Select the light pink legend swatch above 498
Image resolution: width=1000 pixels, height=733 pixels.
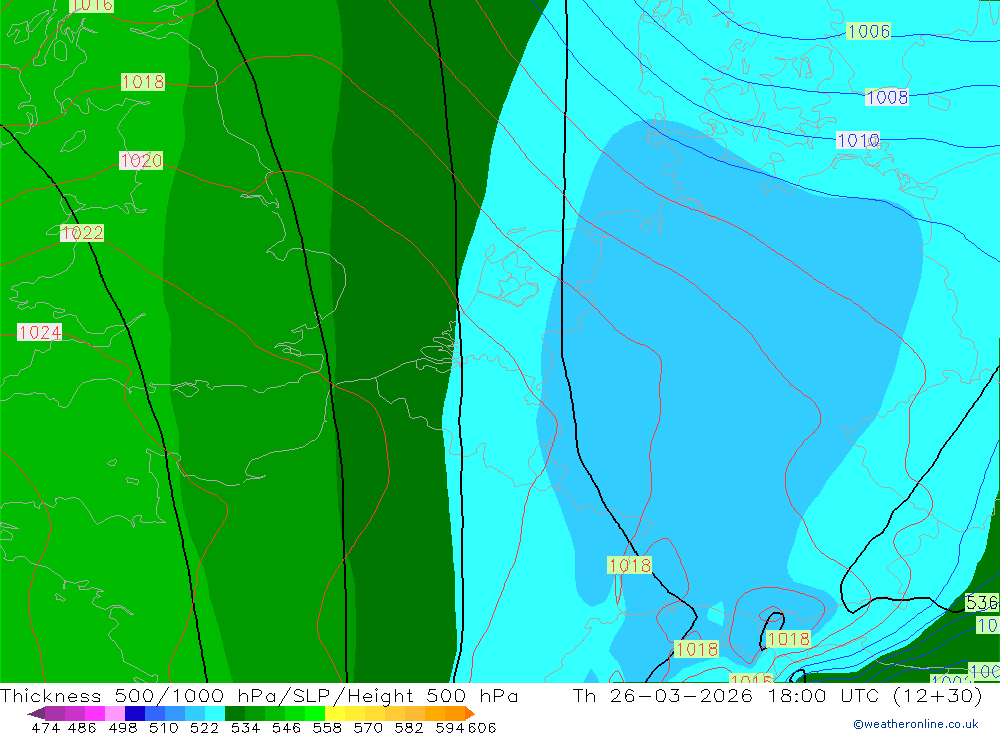(x=115, y=713)
